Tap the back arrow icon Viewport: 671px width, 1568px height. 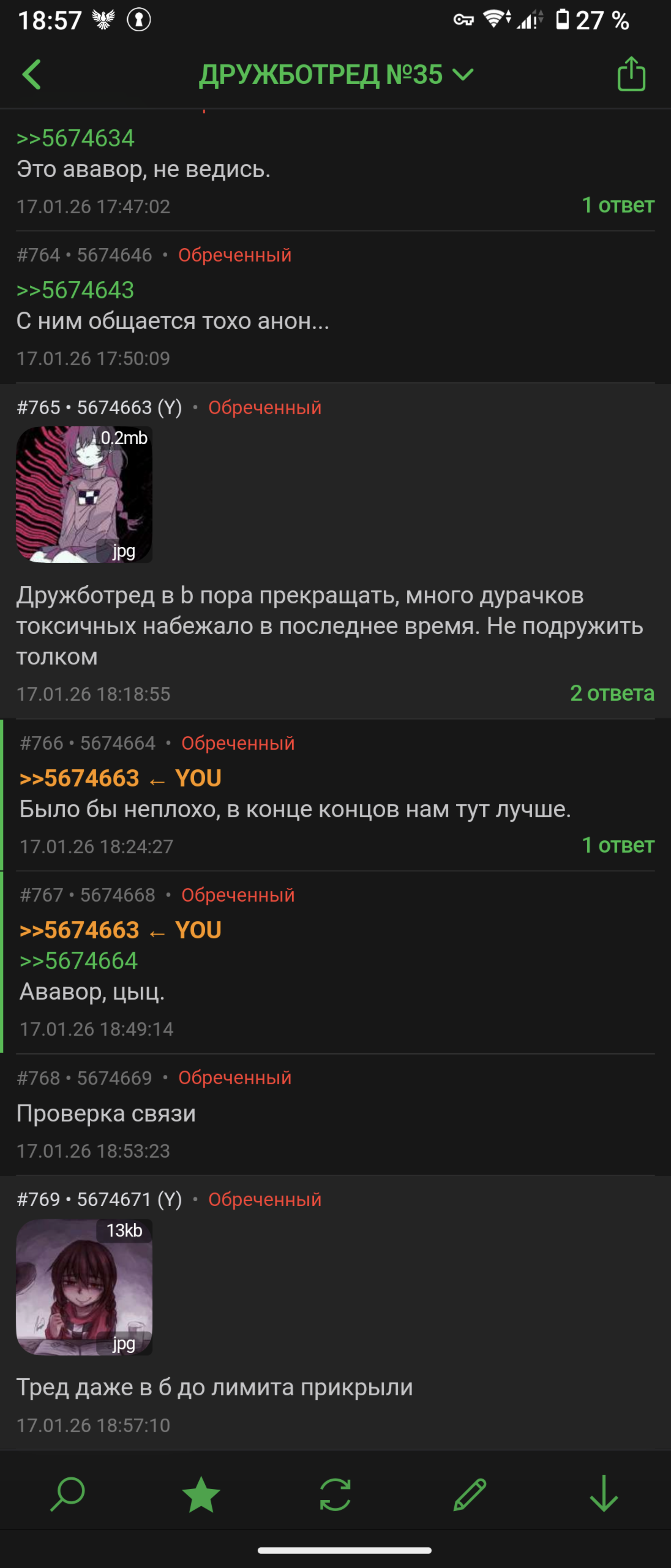tap(32, 74)
